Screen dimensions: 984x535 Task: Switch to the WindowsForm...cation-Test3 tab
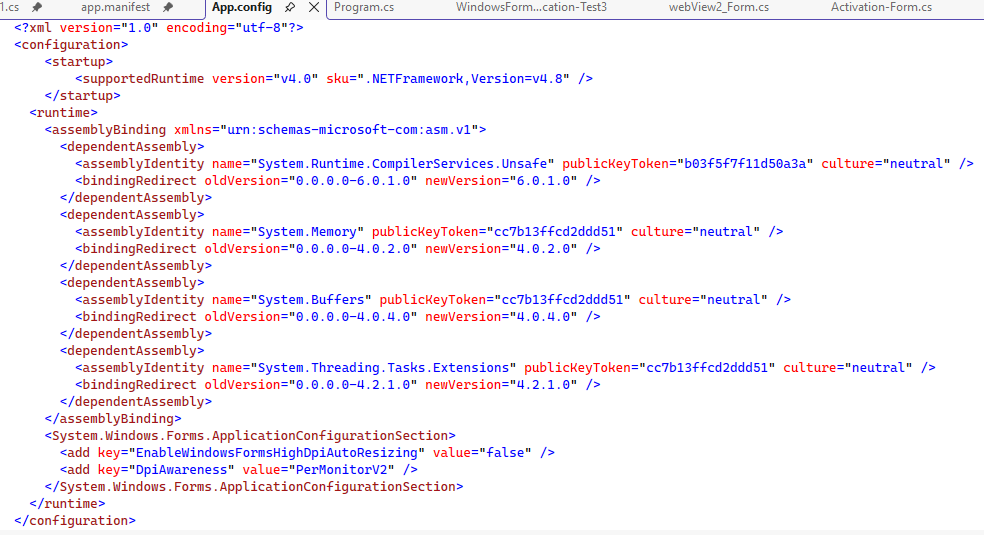tap(531, 8)
